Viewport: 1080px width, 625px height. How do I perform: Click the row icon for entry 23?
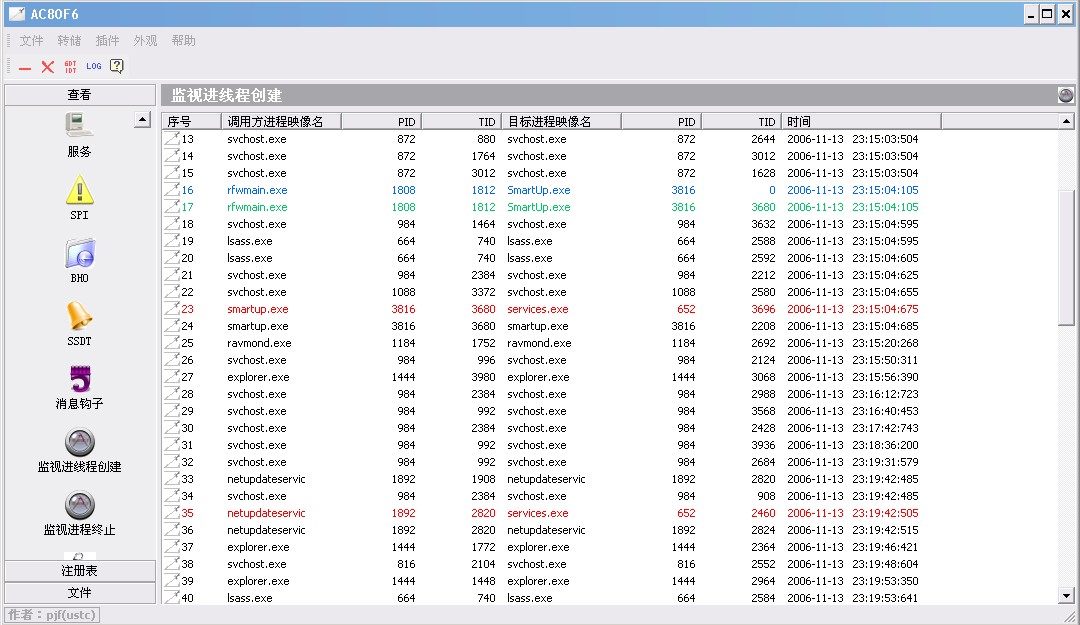coord(171,309)
